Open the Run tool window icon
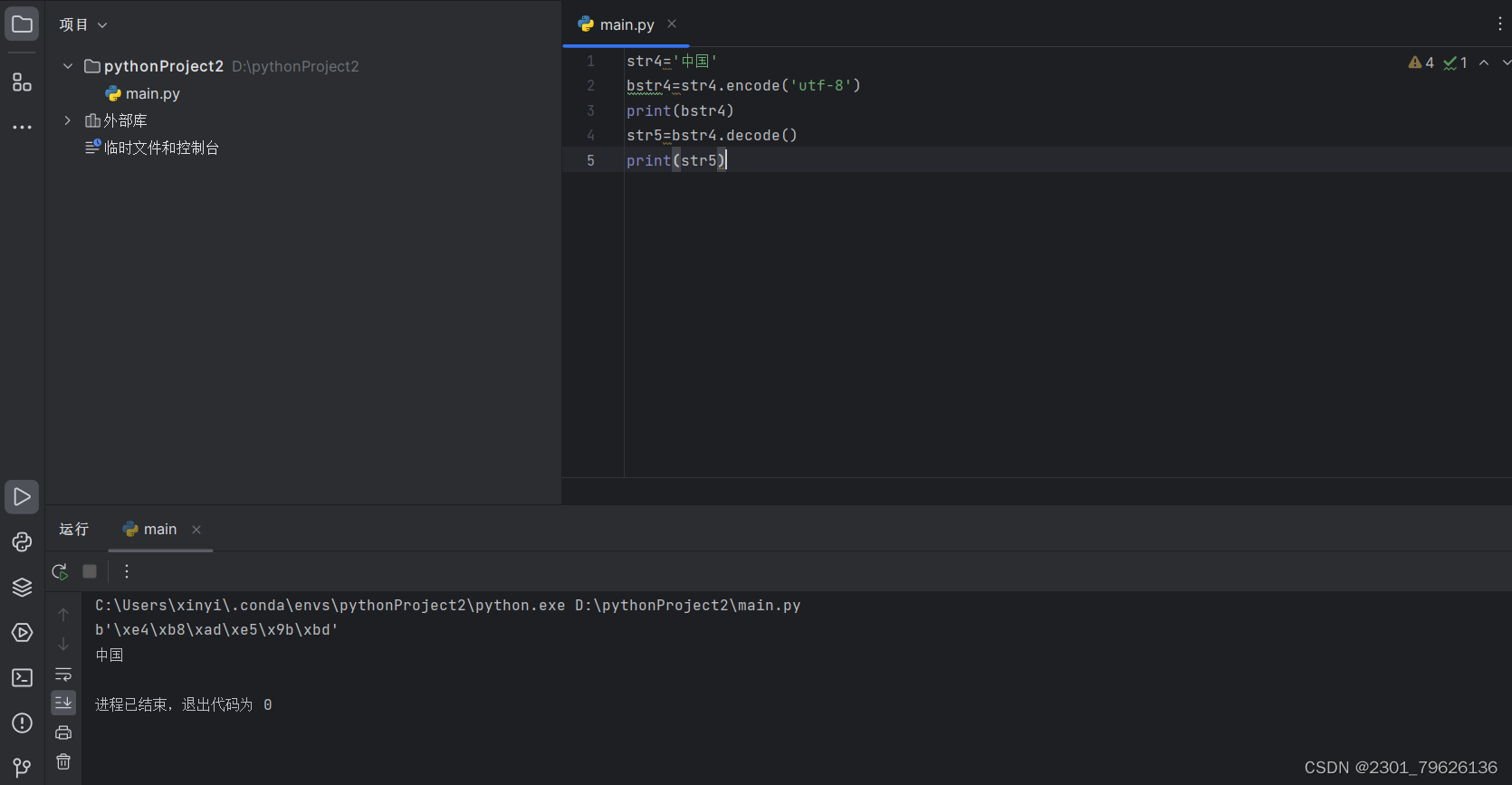The height and width of the screenshot is (785, 1512). click(x=22, y=497)
